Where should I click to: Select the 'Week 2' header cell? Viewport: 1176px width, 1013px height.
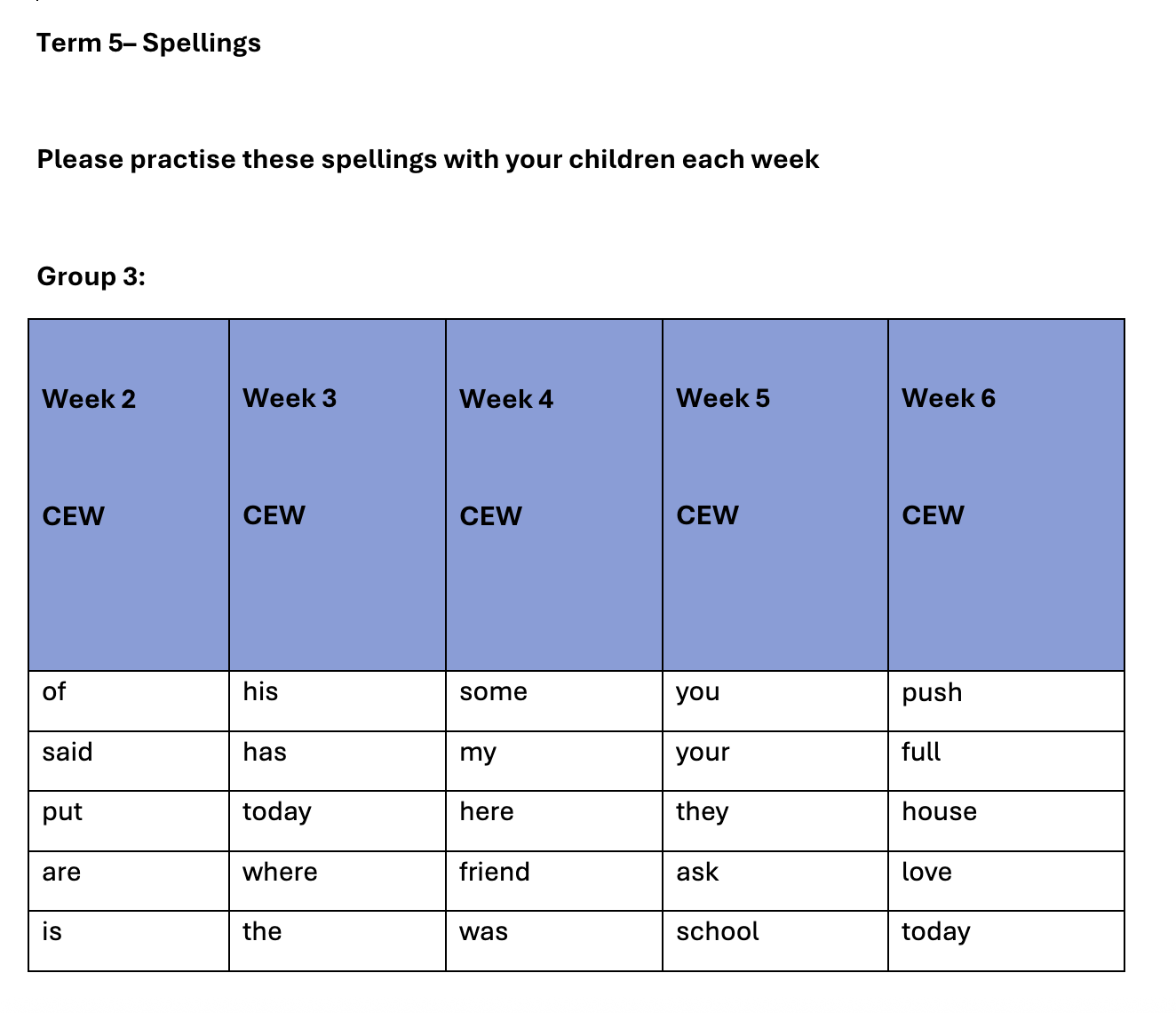coord(89,399)
